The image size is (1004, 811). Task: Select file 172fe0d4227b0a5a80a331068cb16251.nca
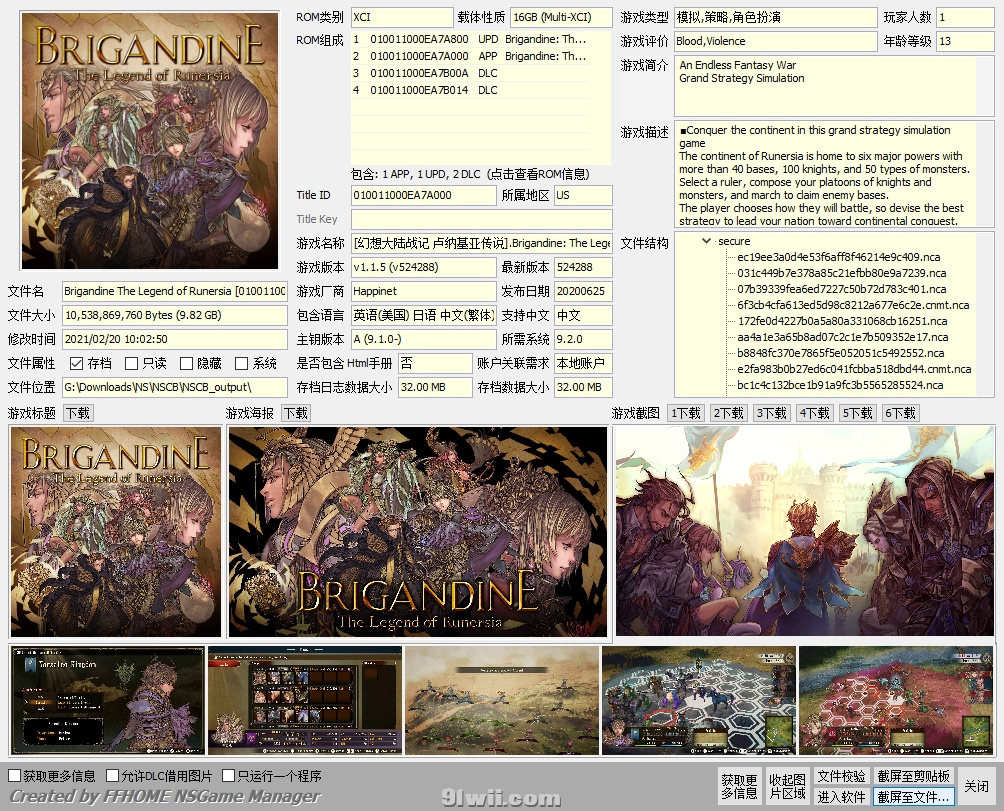(843, 321)
